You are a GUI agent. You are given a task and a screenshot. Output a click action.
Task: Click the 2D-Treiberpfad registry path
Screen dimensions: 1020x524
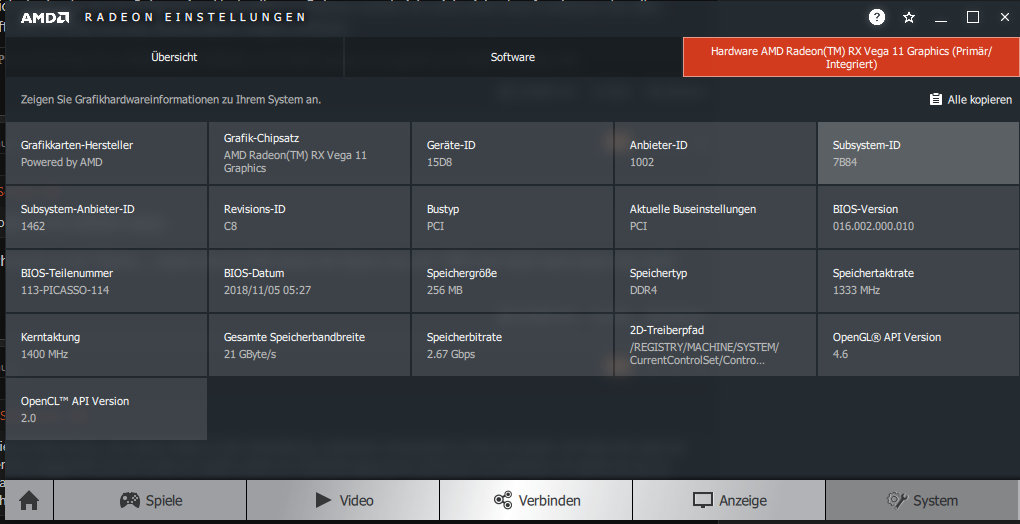(x=704, y=354)
